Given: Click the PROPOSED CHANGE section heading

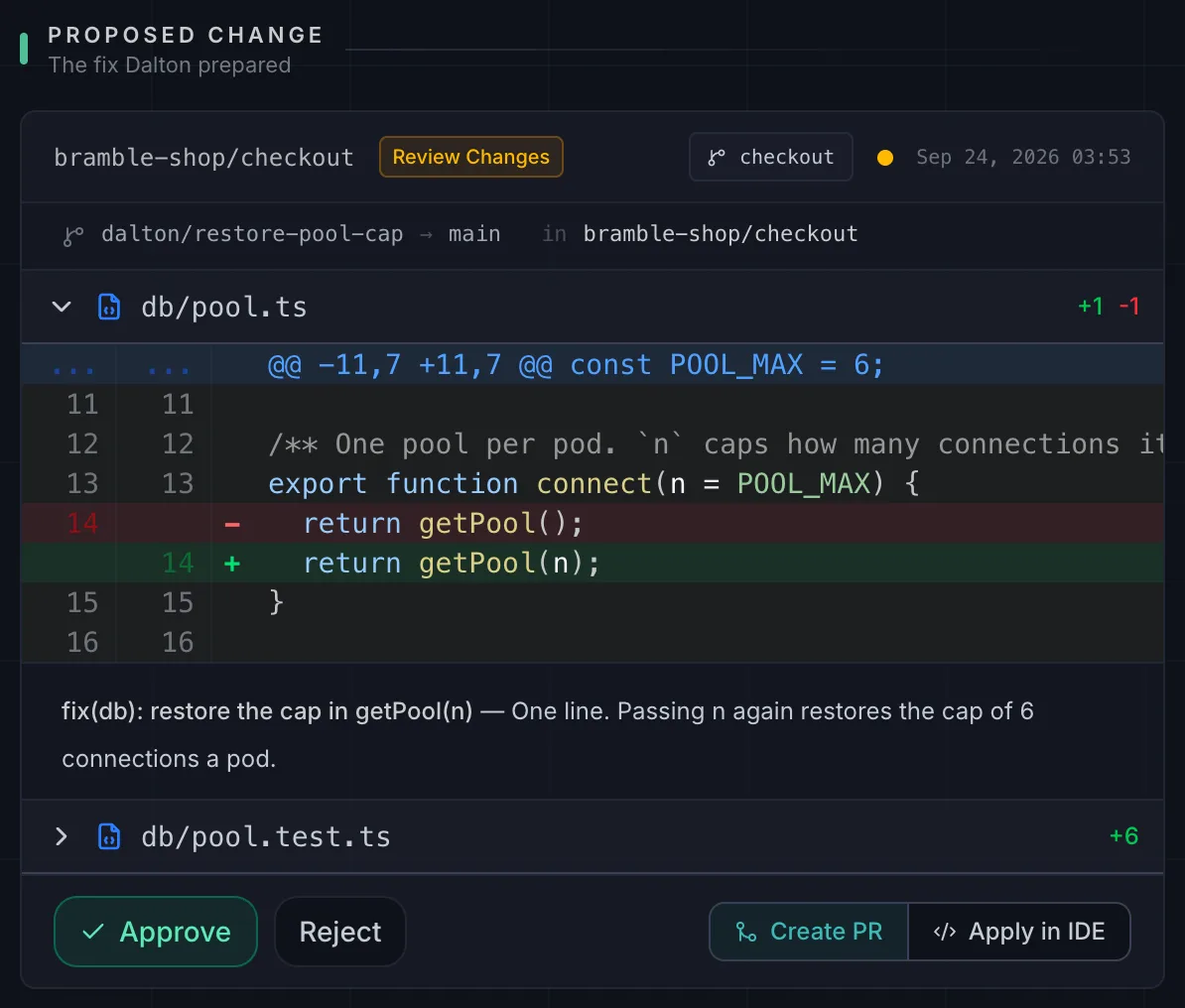Looking at the screenshot, I should click(x=186, y=35).
